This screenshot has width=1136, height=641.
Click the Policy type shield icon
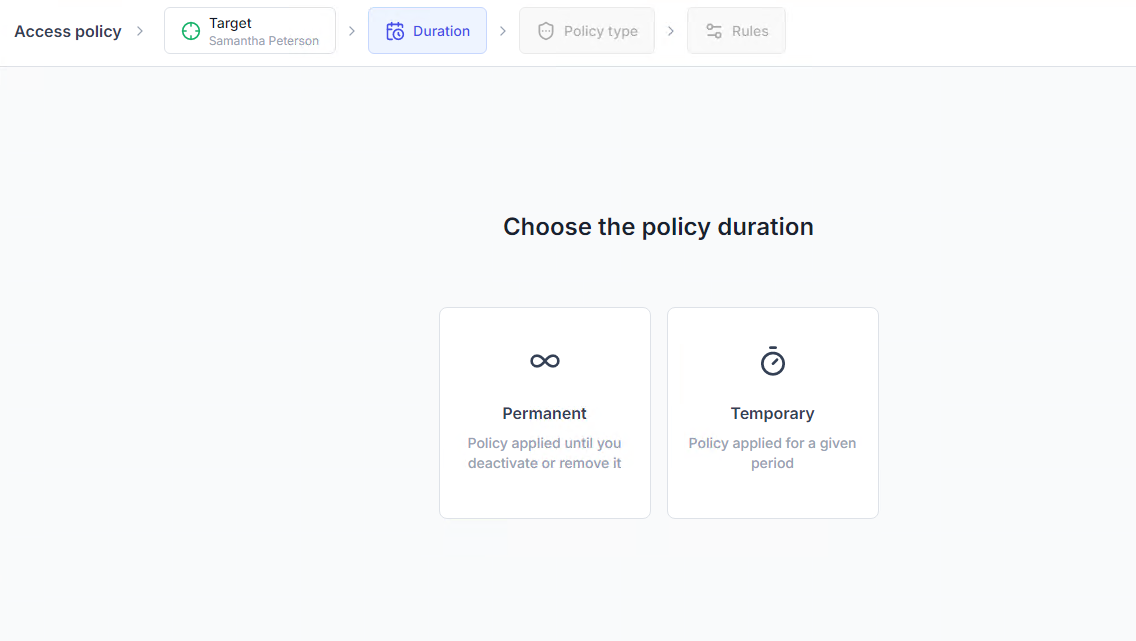(x=545, y=31)
